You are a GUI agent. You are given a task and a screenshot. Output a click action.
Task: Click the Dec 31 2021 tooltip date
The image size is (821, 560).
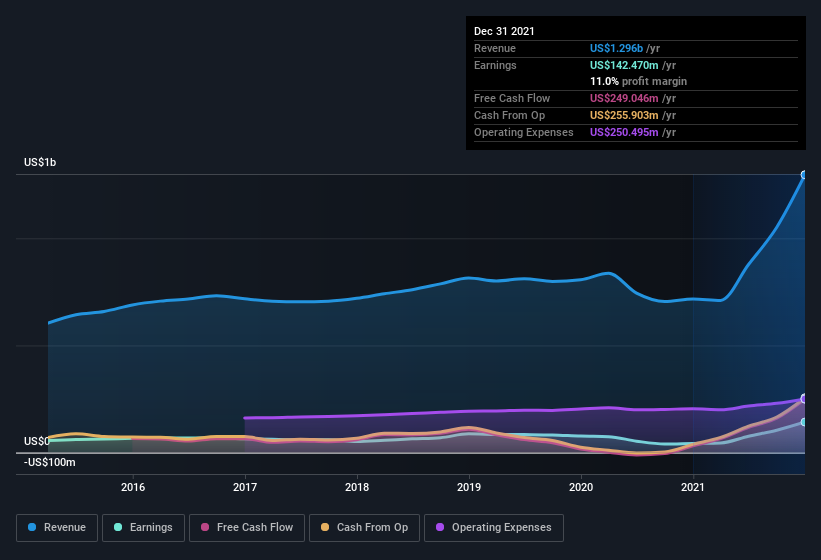504,31
